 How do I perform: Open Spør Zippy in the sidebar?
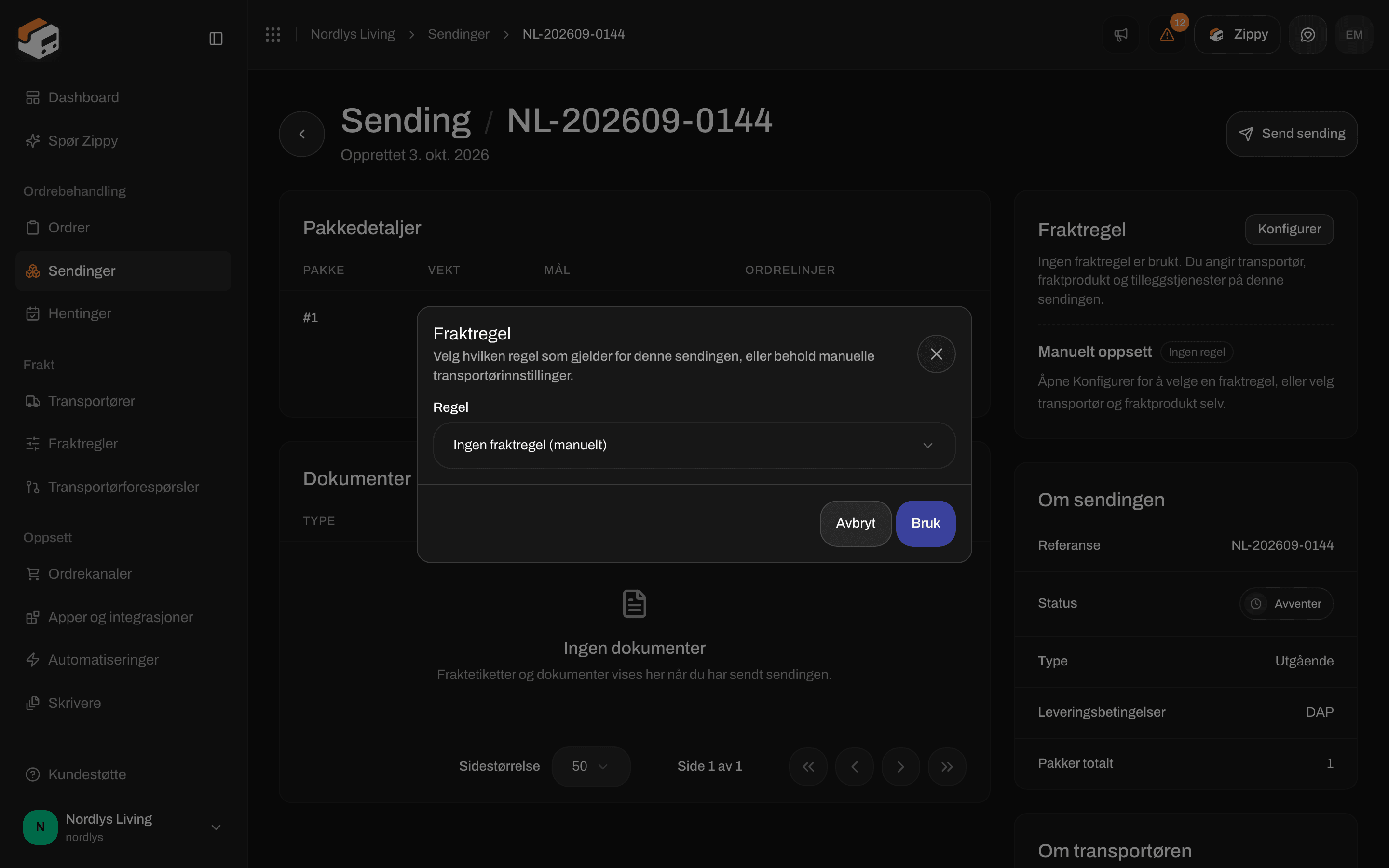point(123,141)
